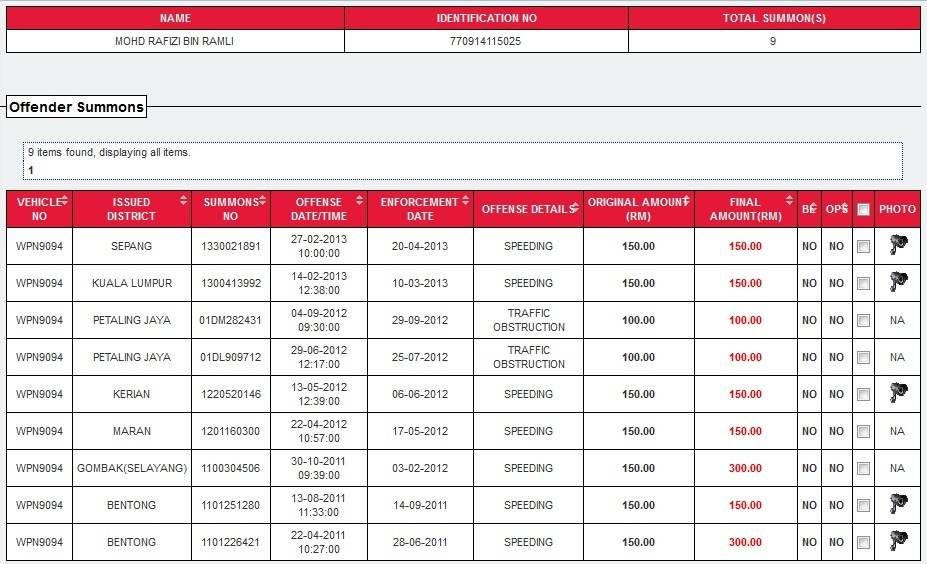Sort by Final Amount column arrows

[x=789, y=200]
